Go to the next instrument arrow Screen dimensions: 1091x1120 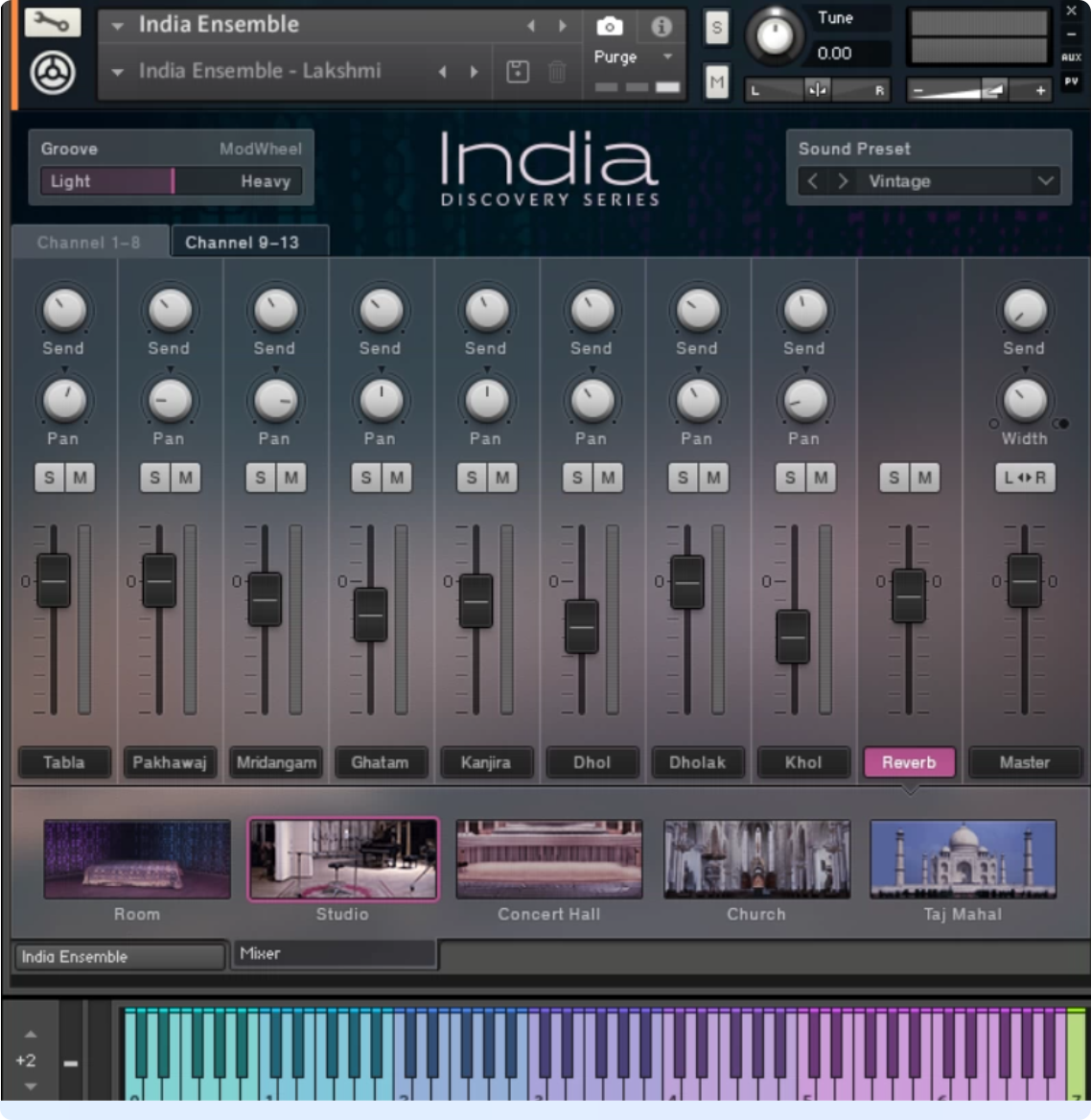pos(563,26)
